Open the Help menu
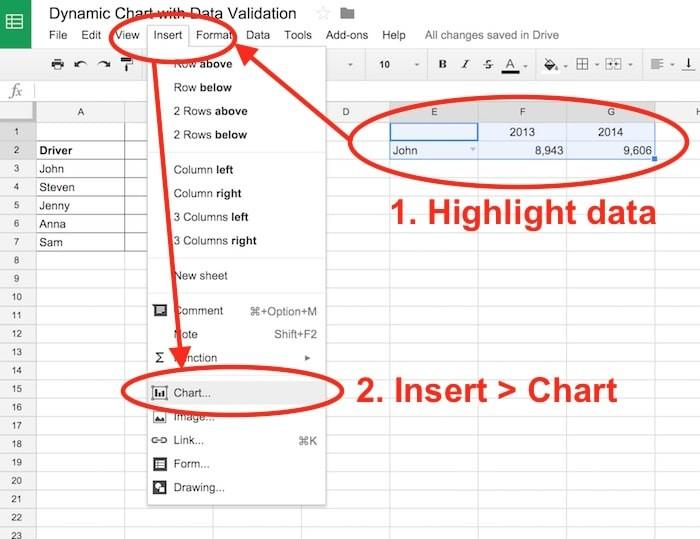The image size is (700, 539). (x=394, y=35)
